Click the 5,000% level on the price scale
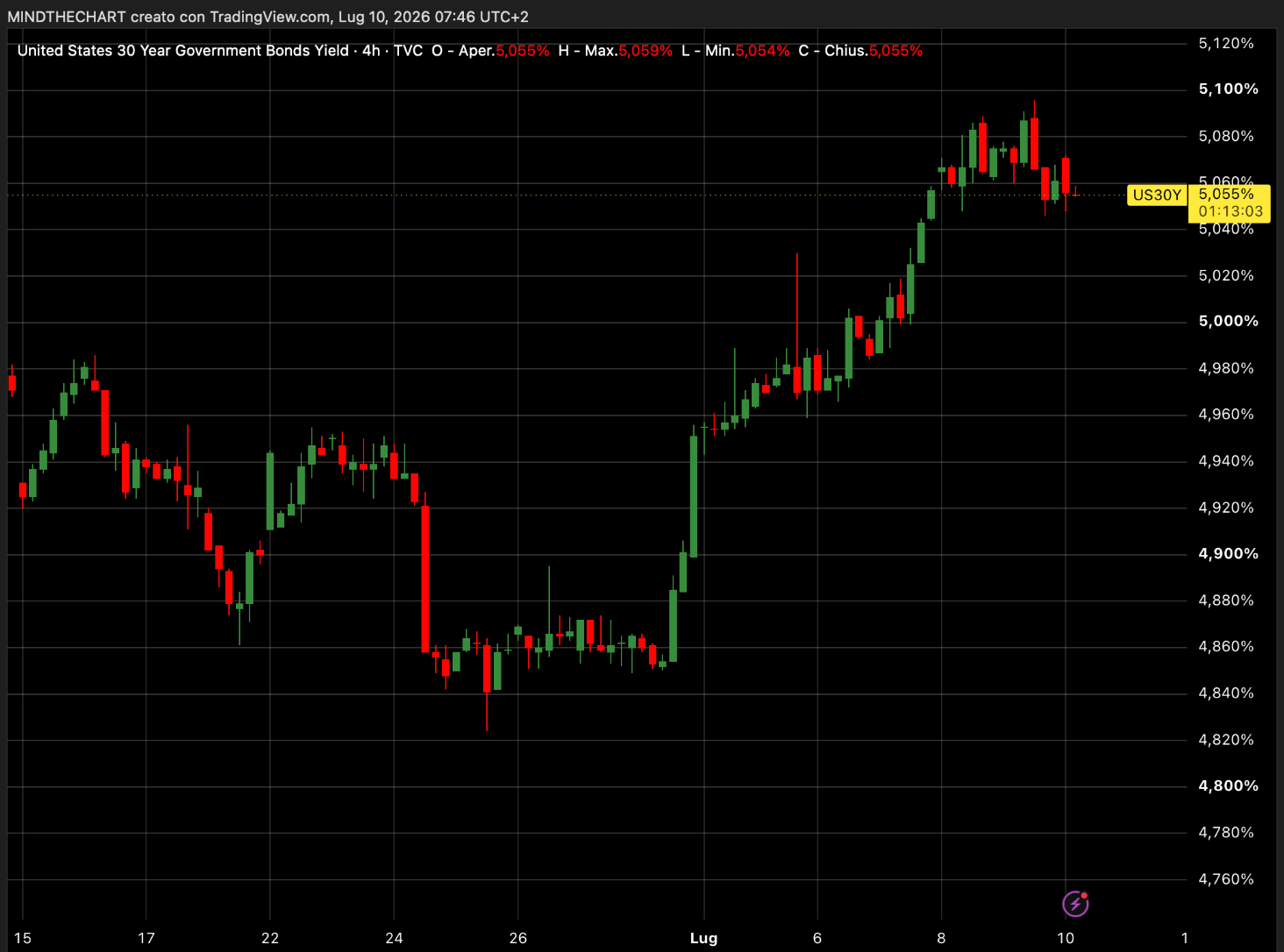Image resolution: width=1284 pixels, height=952 pixels. coord(1228,322)
